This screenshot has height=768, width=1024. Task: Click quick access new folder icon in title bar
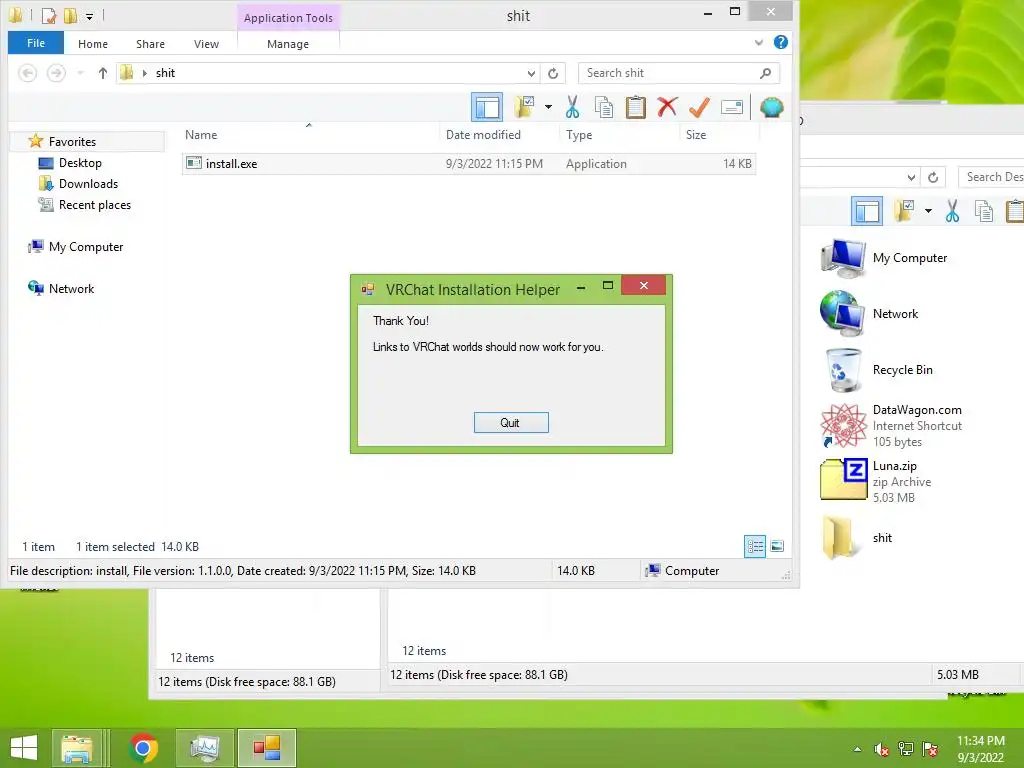pyautogui.click(x=70, y=15)
